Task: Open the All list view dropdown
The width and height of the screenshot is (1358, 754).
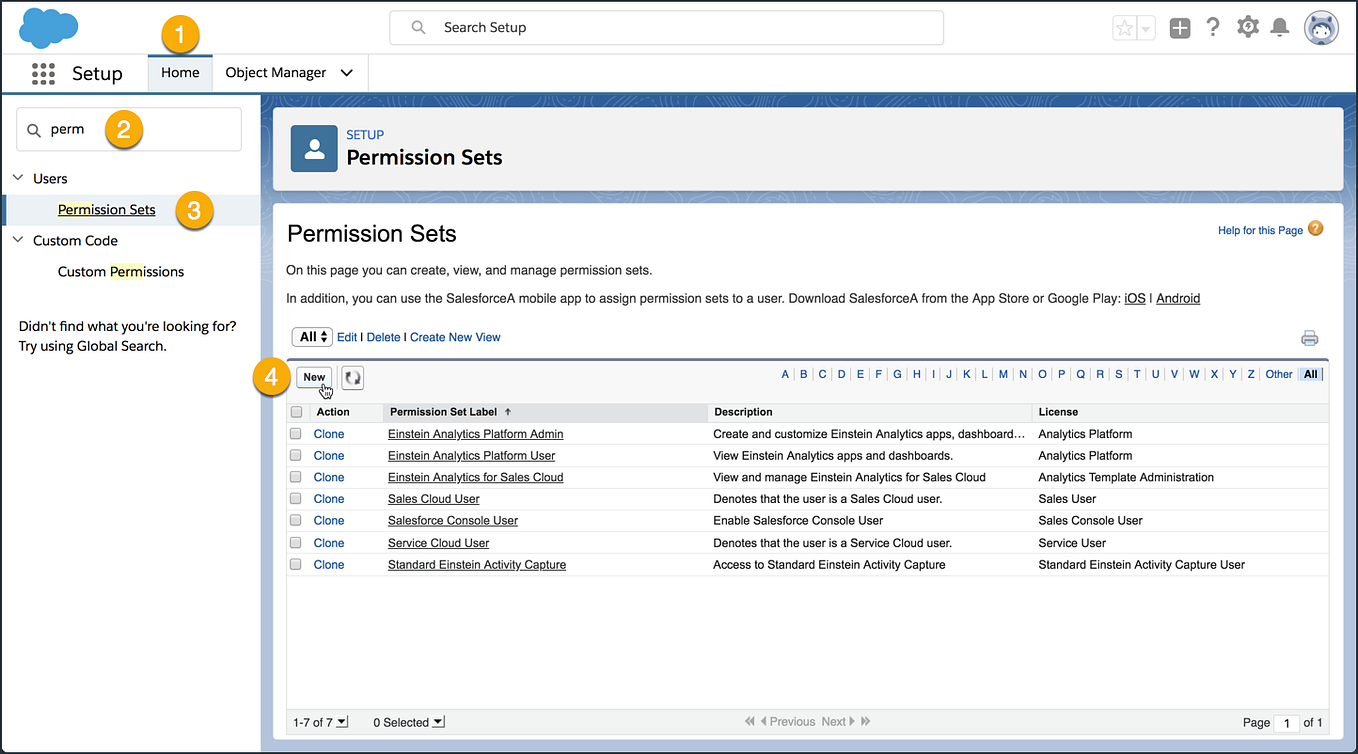Action: pos(313,337)
